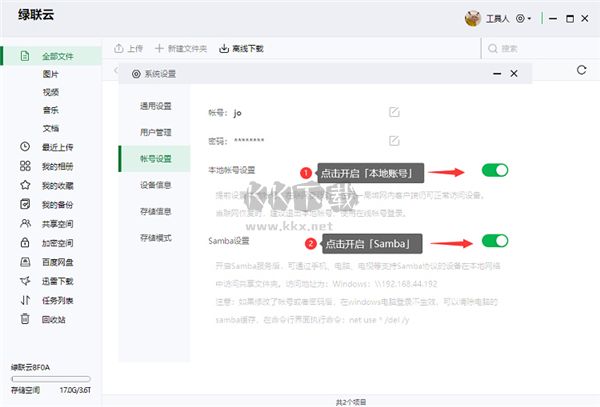Viewport: 600px width, 407px height.
Task: Switch to the 设备信息 tab
Action: 155,185
